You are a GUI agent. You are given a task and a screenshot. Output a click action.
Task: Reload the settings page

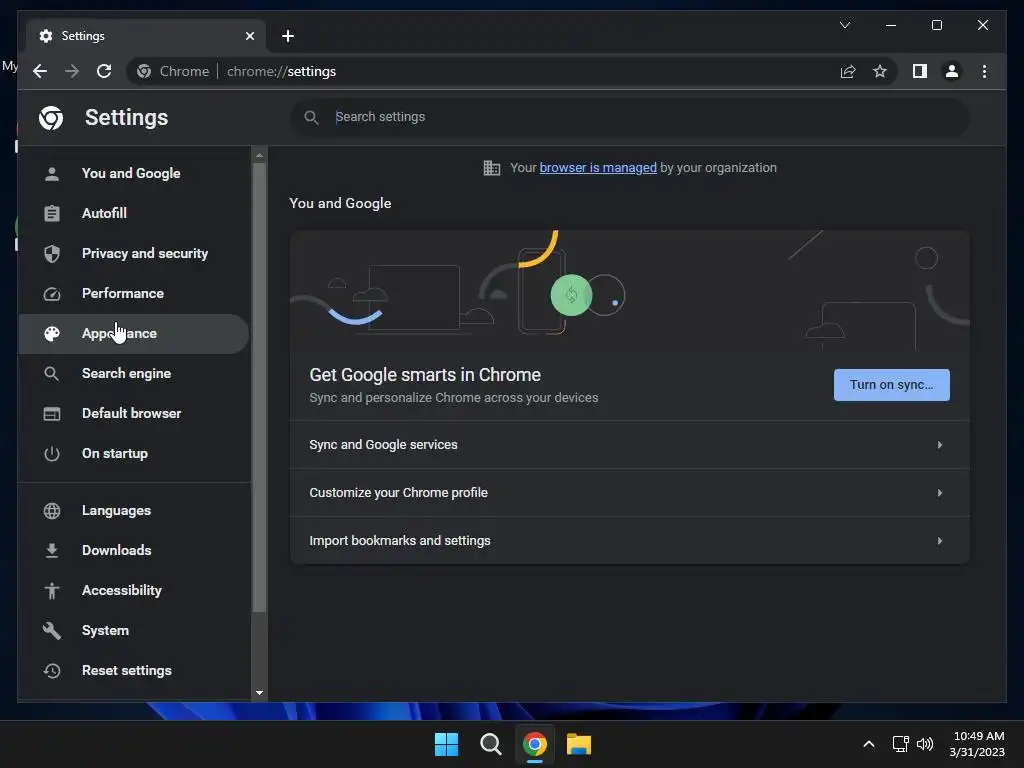point(104,71)
